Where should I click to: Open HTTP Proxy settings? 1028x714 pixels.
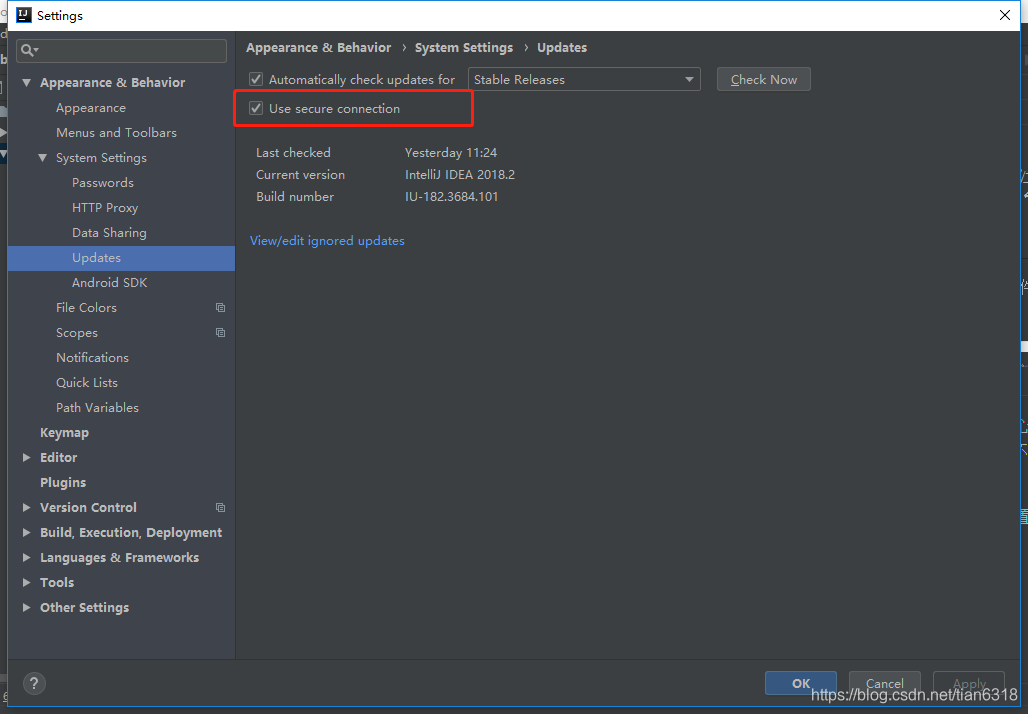point(105,208)
